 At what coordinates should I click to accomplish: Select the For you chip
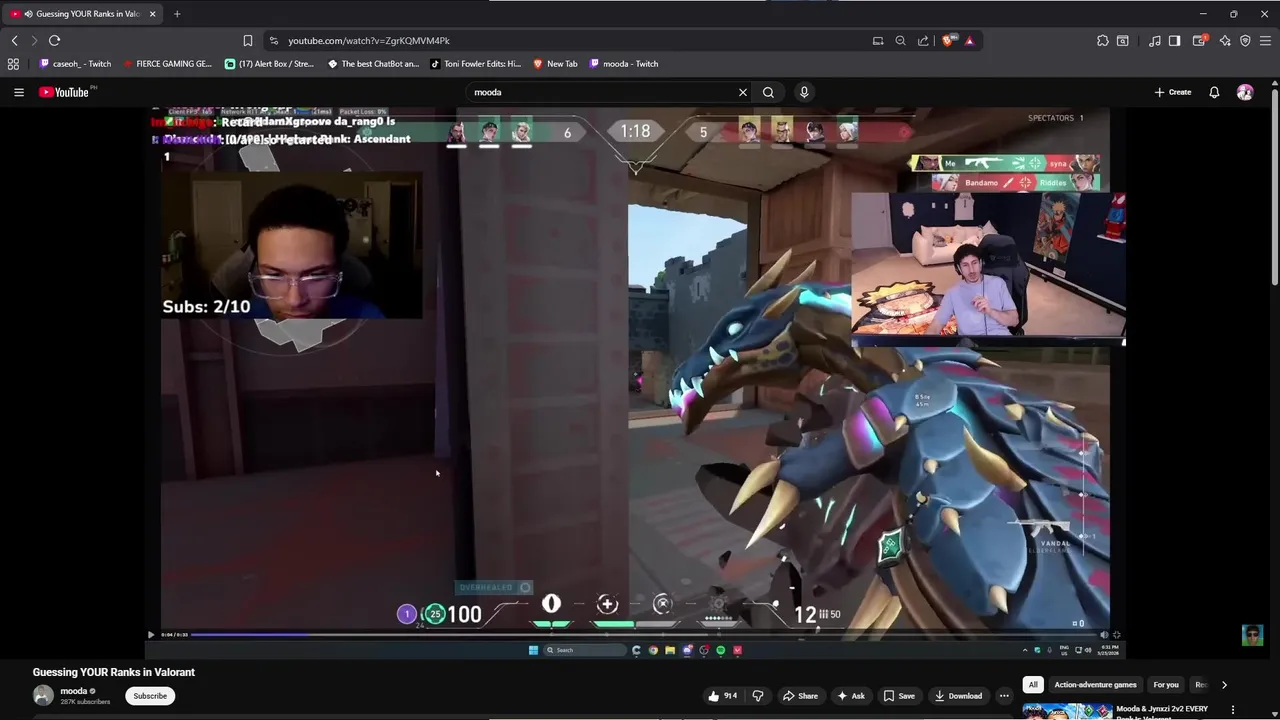point(1166,685)
